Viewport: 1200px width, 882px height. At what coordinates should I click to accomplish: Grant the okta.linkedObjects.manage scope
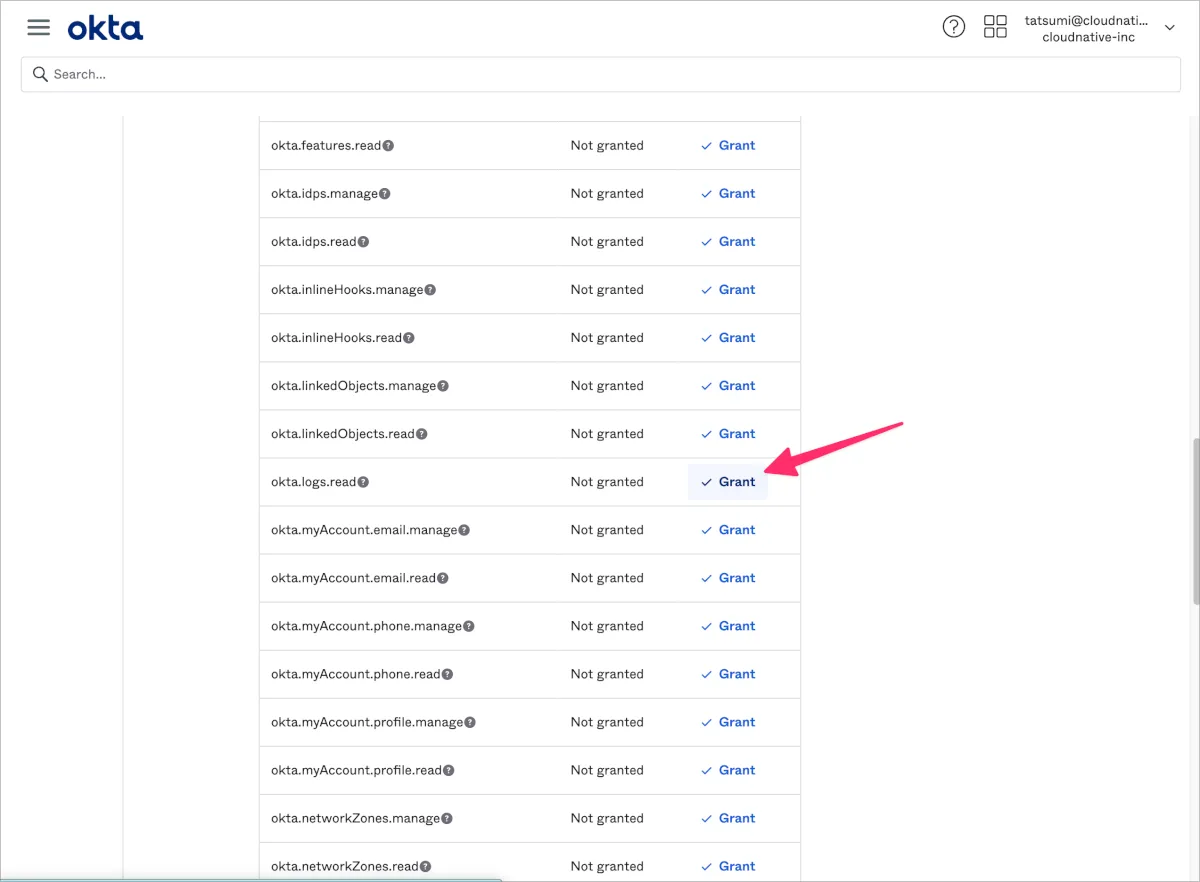click(x=728, y=385)
